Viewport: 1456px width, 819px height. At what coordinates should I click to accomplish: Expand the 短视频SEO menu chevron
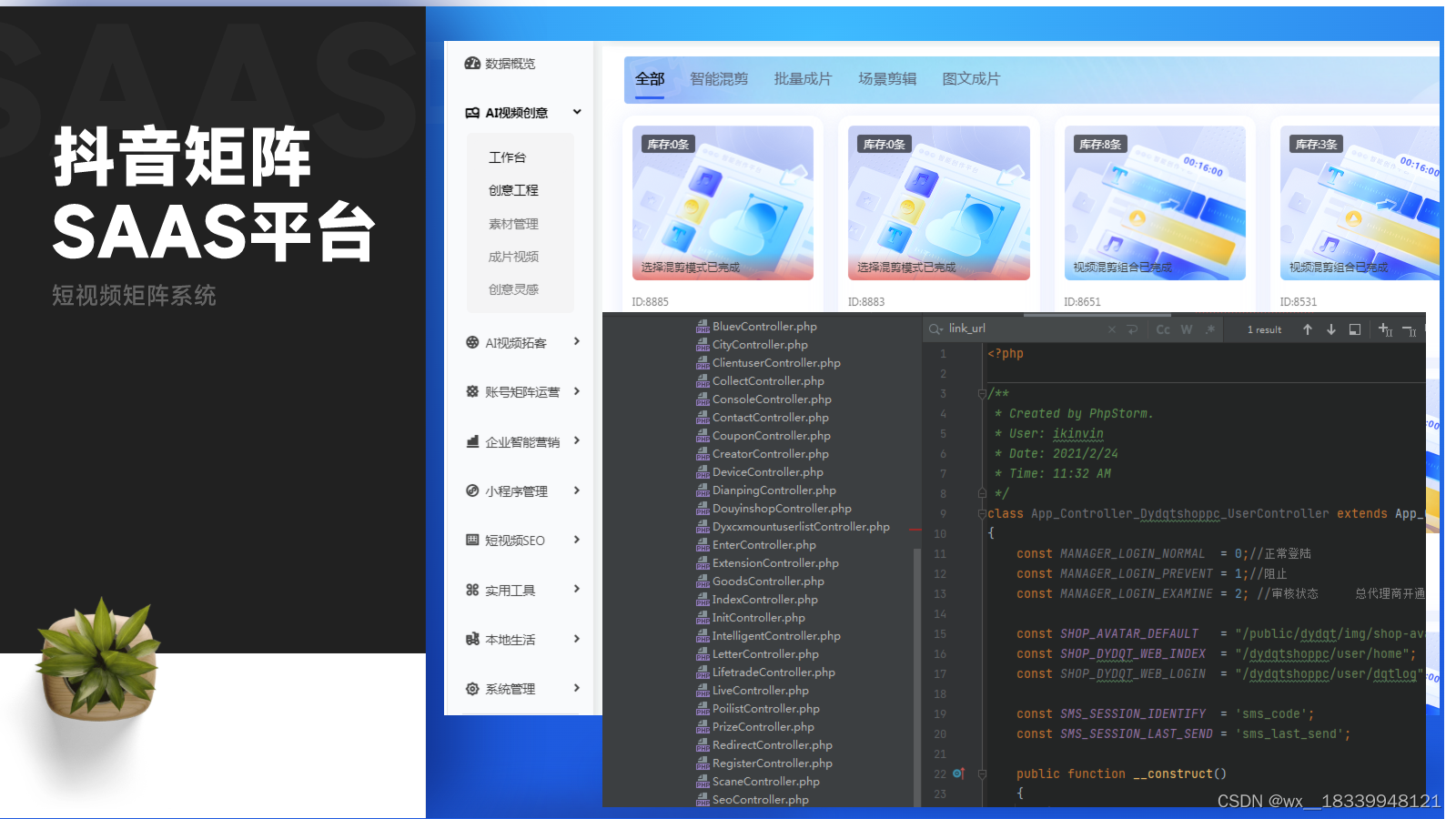pyautogui.click(x=577, y=540)
